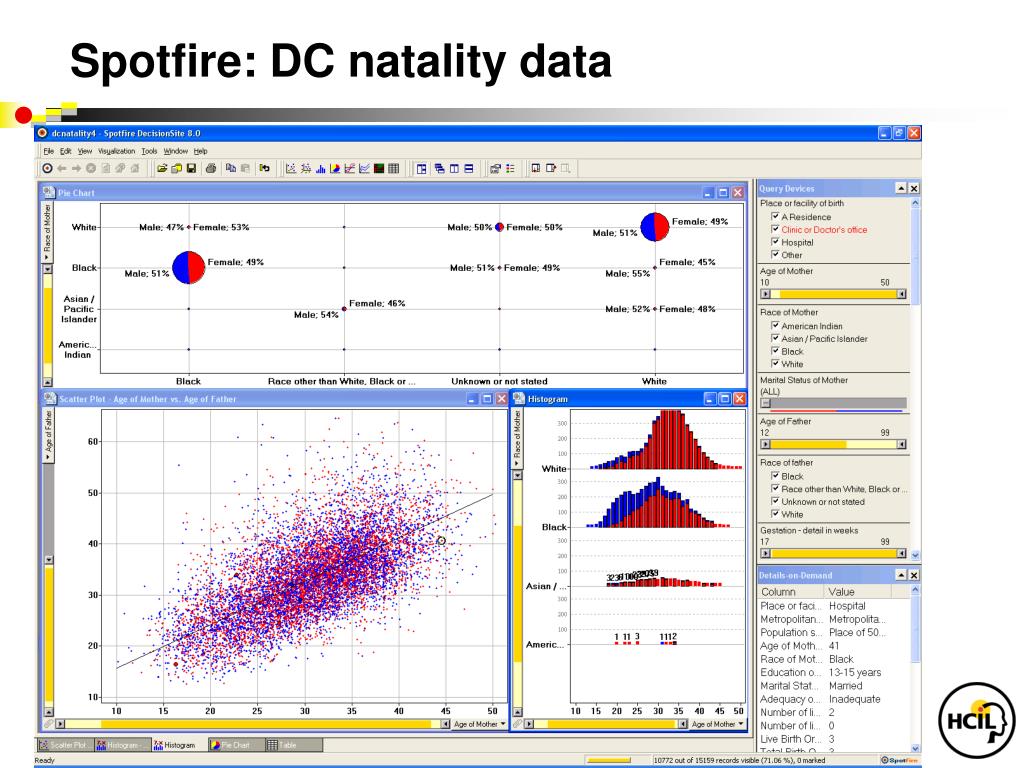The image size is (1024, 768).
Task: Click the new scatter plot toolbar icon
Action: [x=291, y=168]
